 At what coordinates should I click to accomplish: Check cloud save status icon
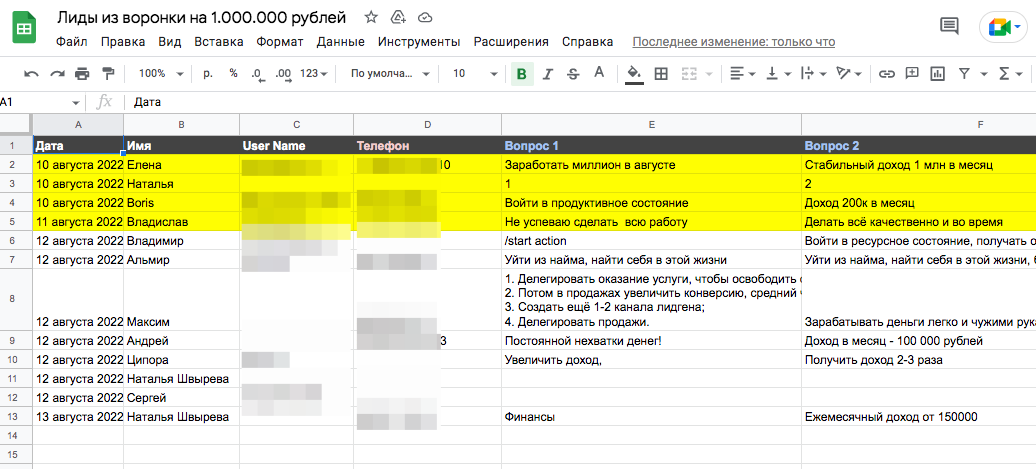(426, 17)
